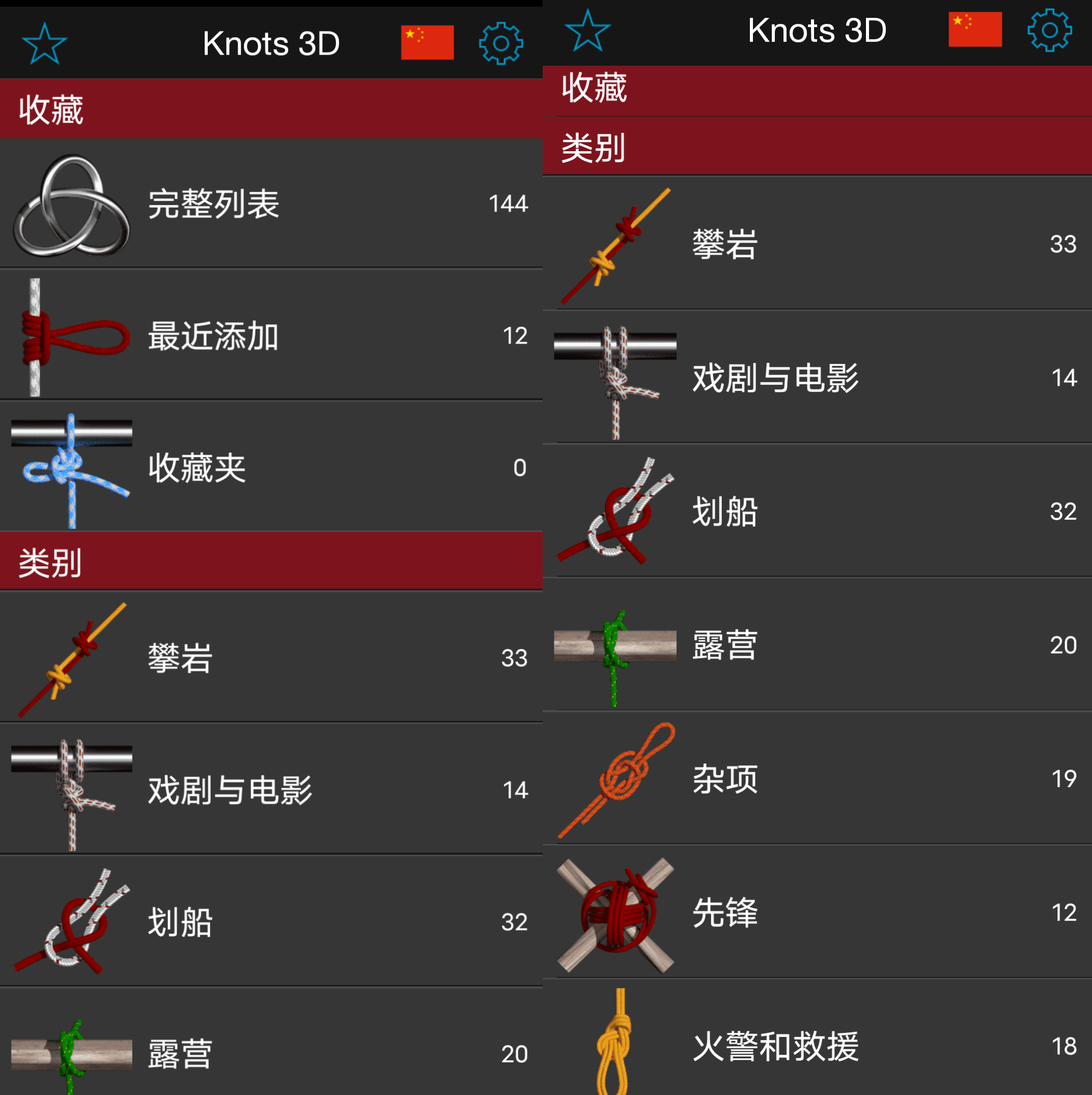1092x1095 pixels.
Task: Tap the star icon in right header
Action: [587, 31]
